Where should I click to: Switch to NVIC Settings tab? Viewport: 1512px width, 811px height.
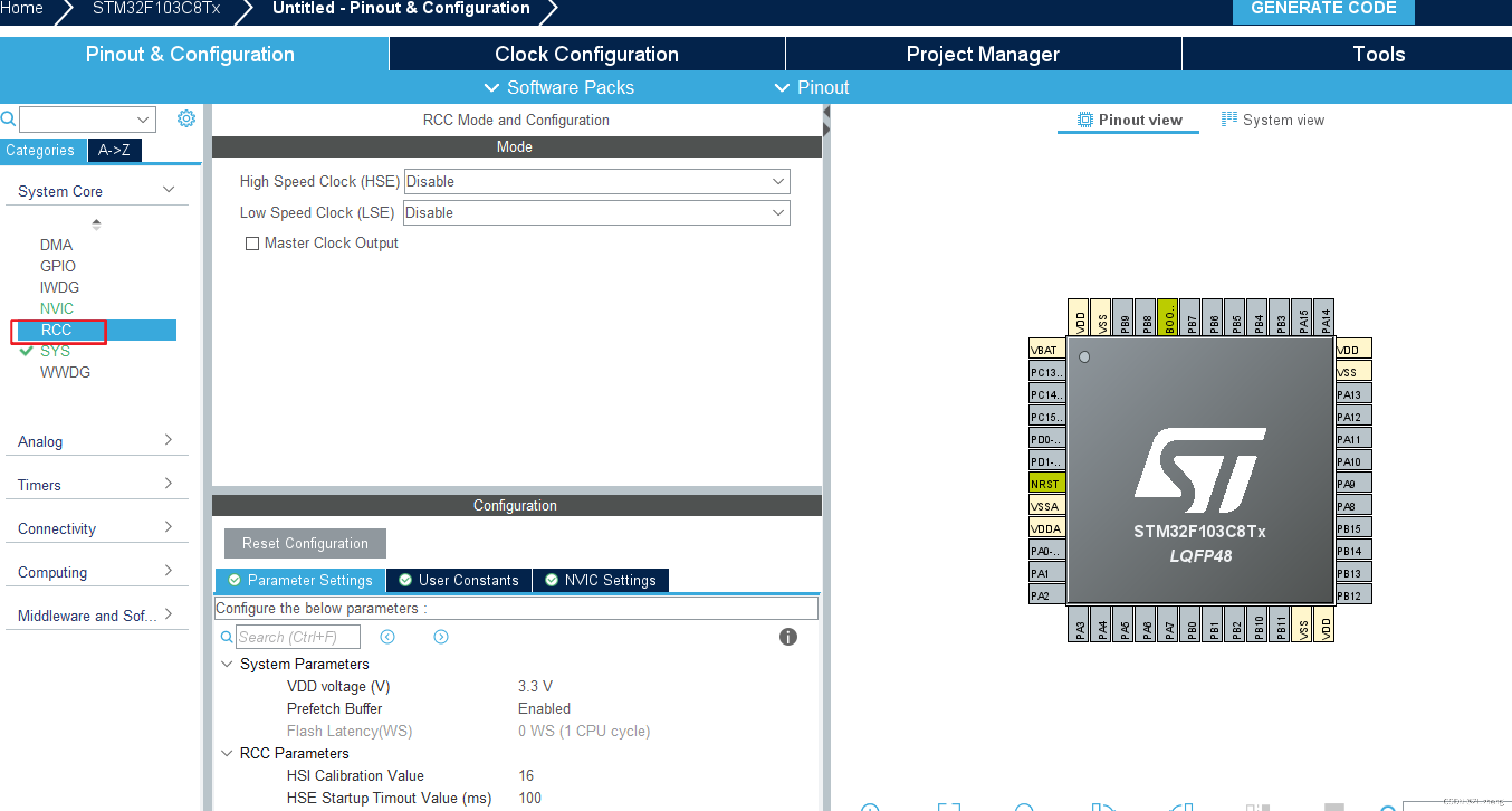pyautogui.click(x=601, y=580)
